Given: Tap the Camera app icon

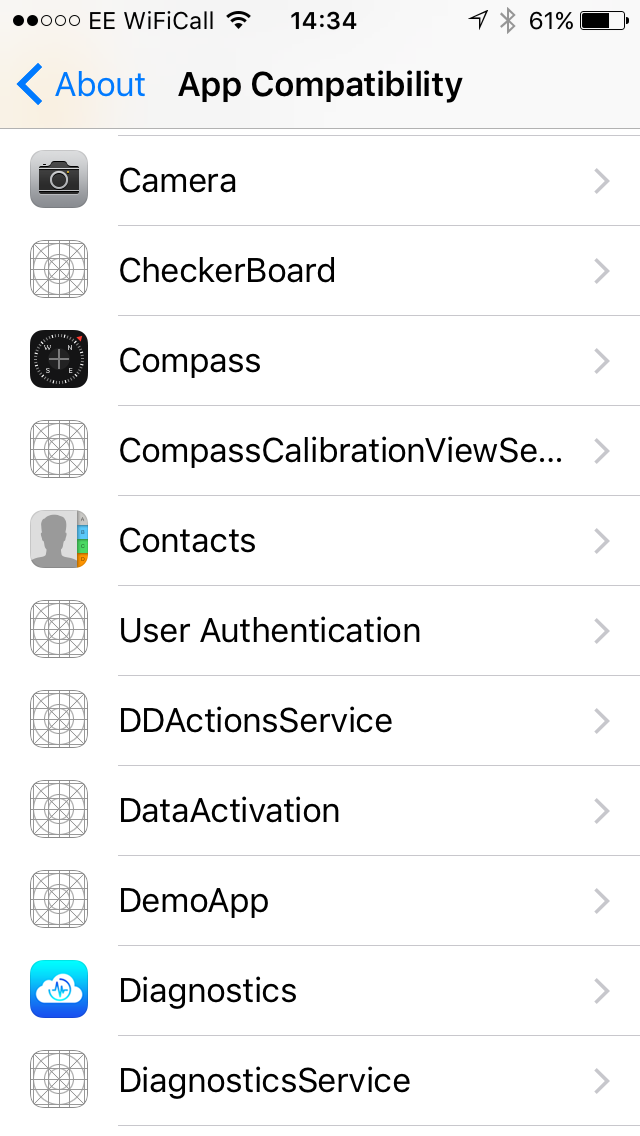Looking at the screenshot, I should 59,180.
